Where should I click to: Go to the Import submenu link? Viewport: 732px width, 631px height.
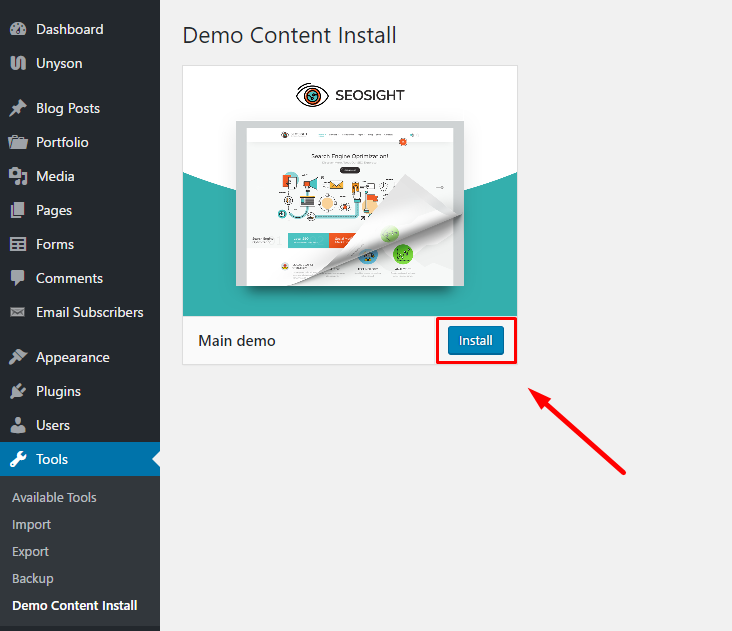31,524
